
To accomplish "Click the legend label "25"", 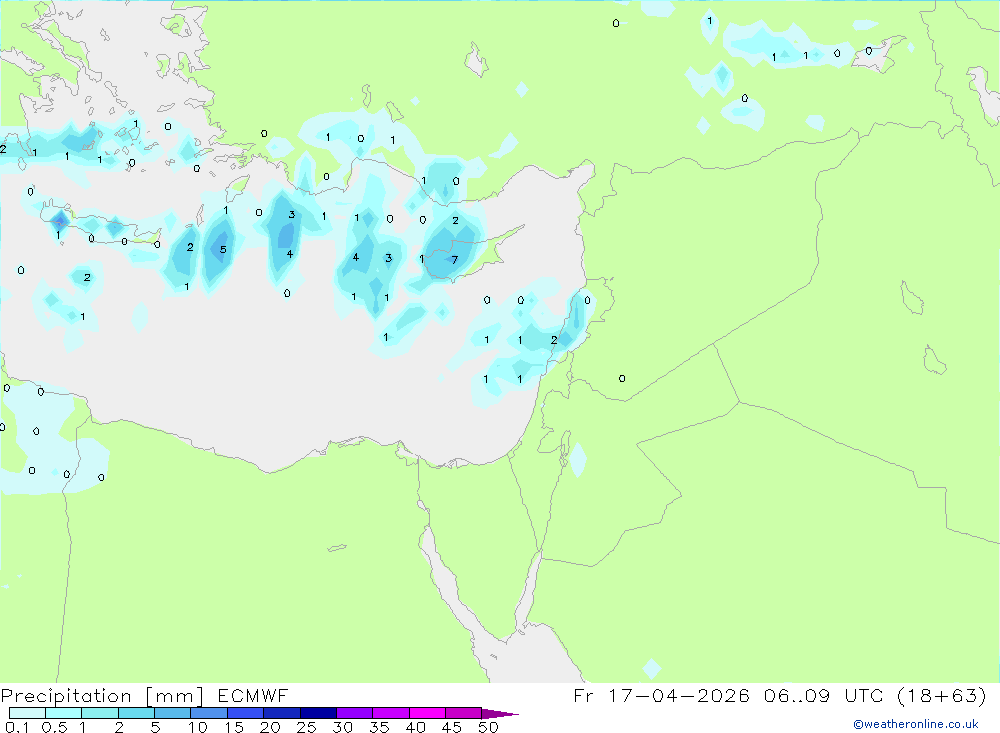I will (x=307, y=727).
